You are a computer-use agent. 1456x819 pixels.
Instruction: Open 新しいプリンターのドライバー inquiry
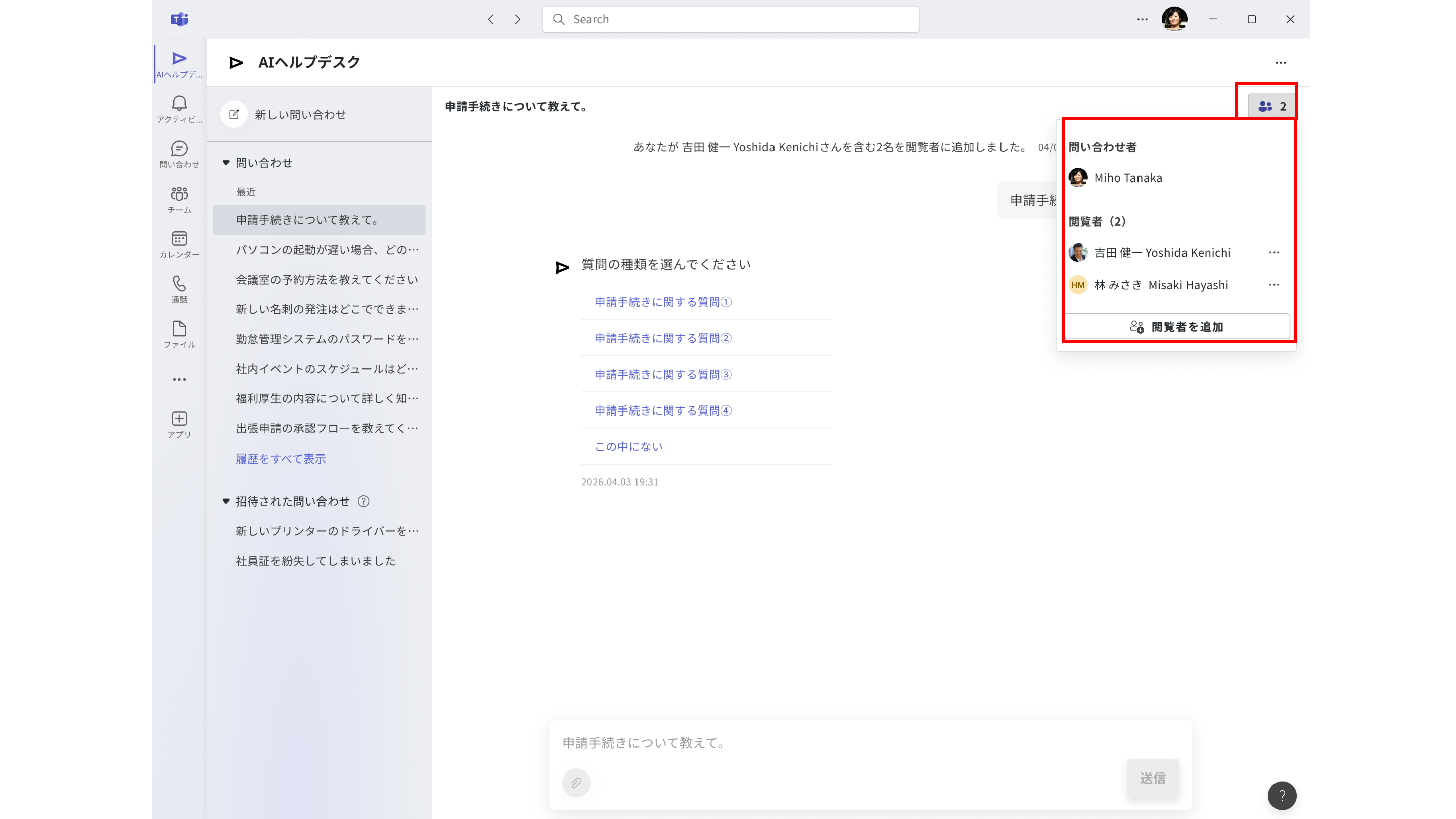[320, 531]
